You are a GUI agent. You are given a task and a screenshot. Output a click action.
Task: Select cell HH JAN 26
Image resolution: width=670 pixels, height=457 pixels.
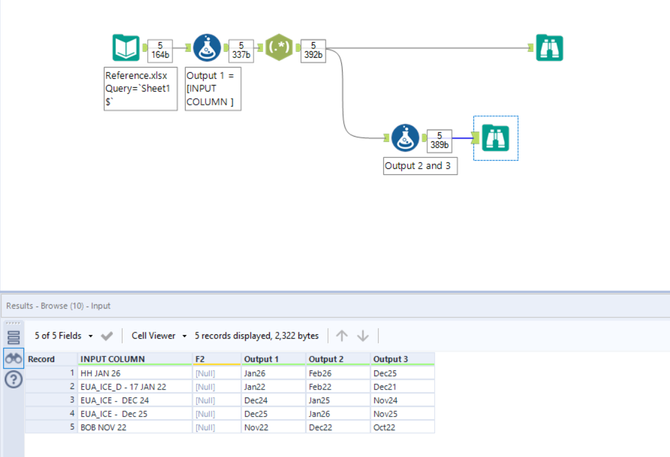point(135,373)
